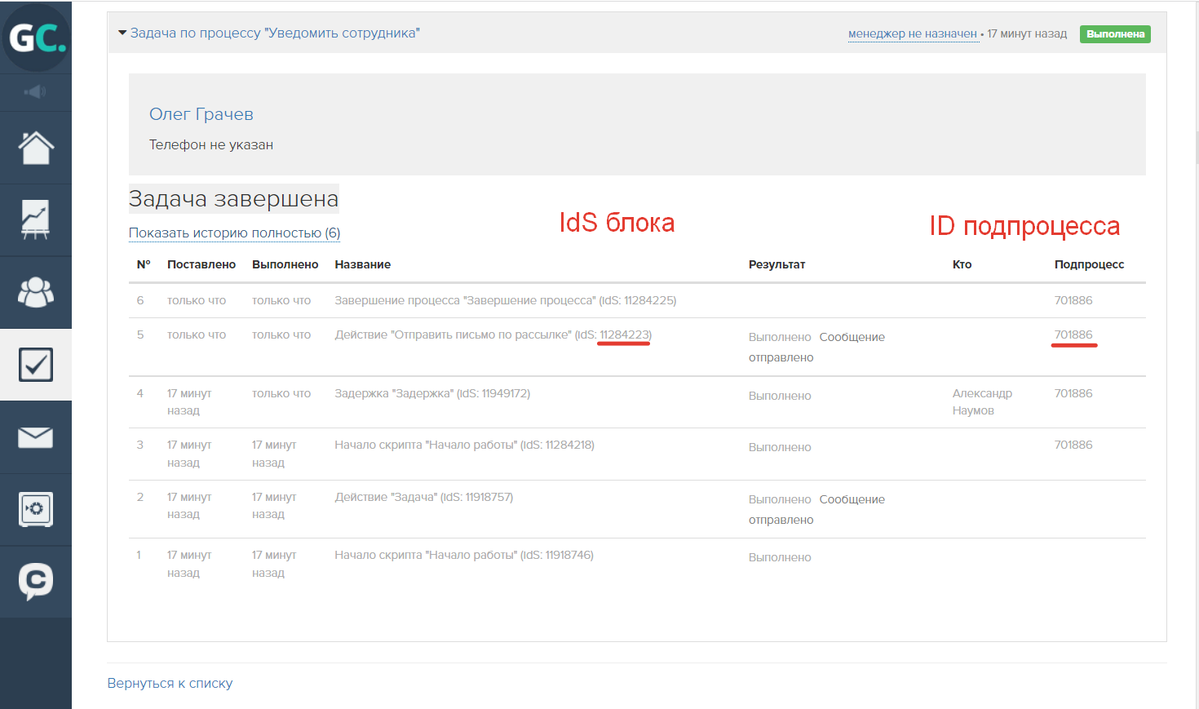Collapse the "Уведомить сотрудника" task header

click(x=268, y=33)
